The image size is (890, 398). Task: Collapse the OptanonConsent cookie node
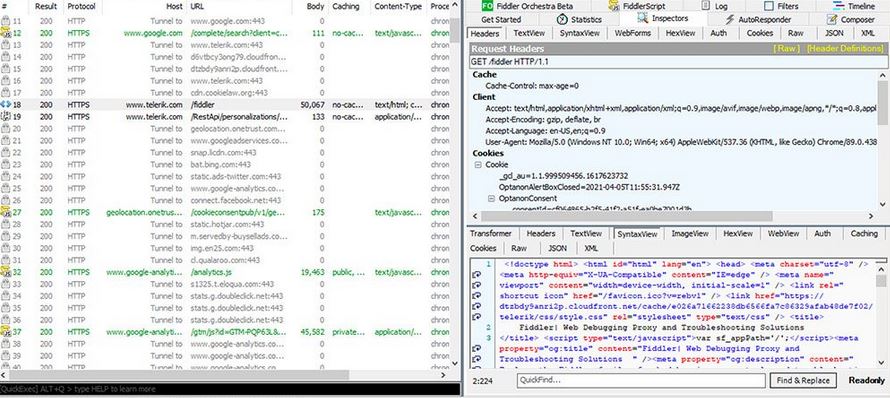click(491, 198)
